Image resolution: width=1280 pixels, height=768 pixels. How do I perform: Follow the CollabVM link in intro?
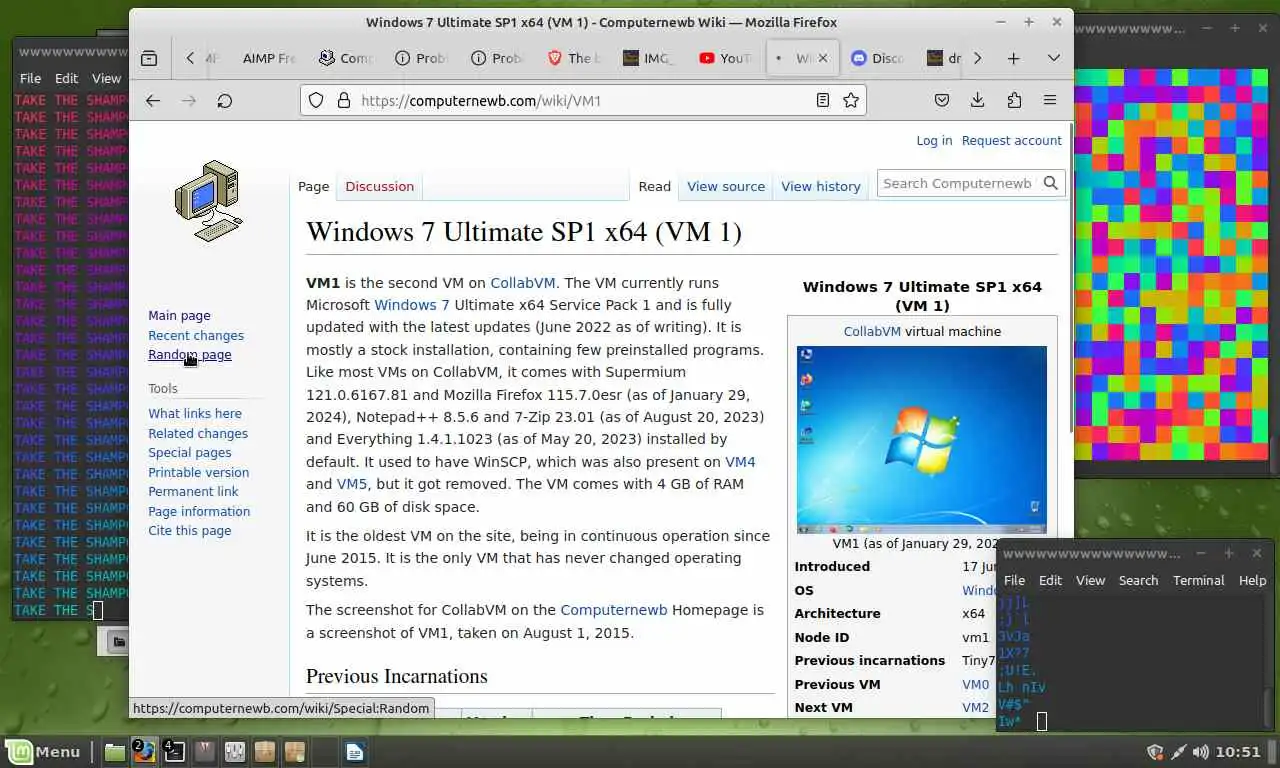(522, 283)
